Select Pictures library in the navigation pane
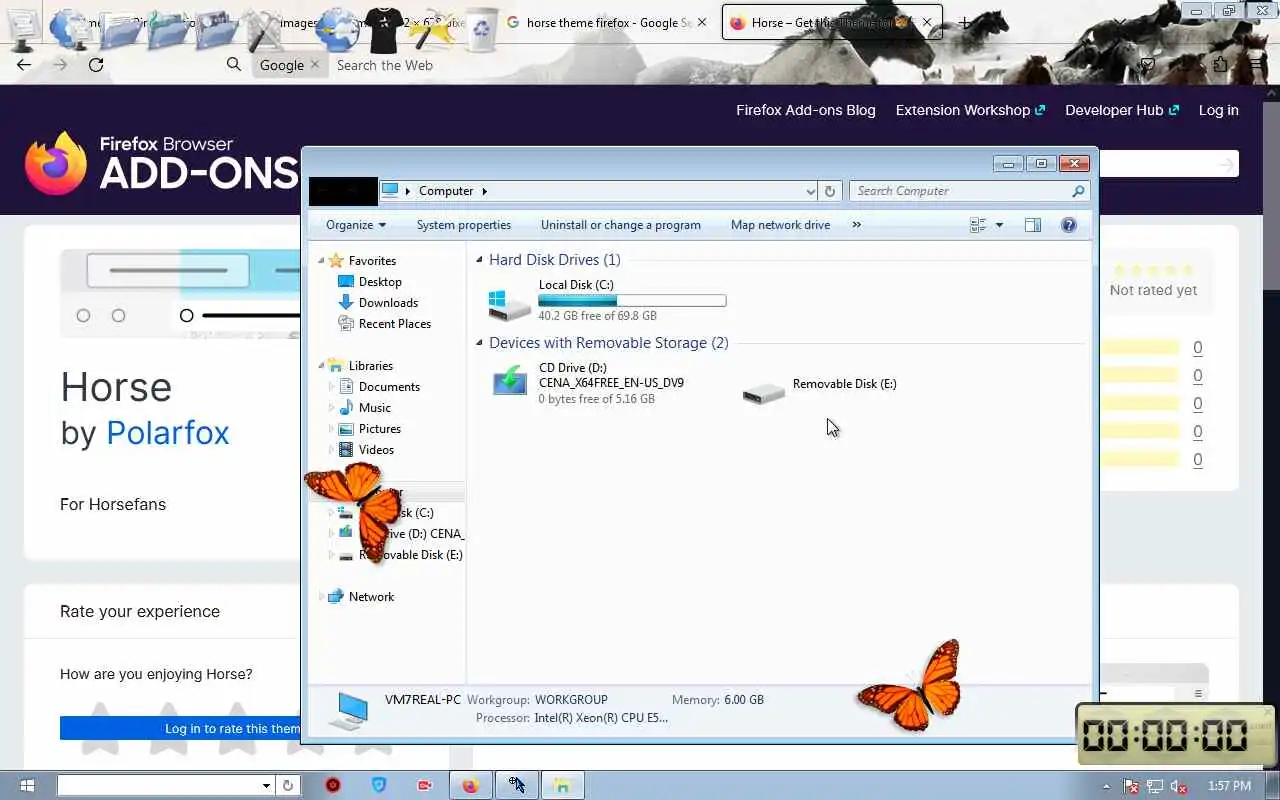Viewport: 1280px width, 800px height. [379, 429]
